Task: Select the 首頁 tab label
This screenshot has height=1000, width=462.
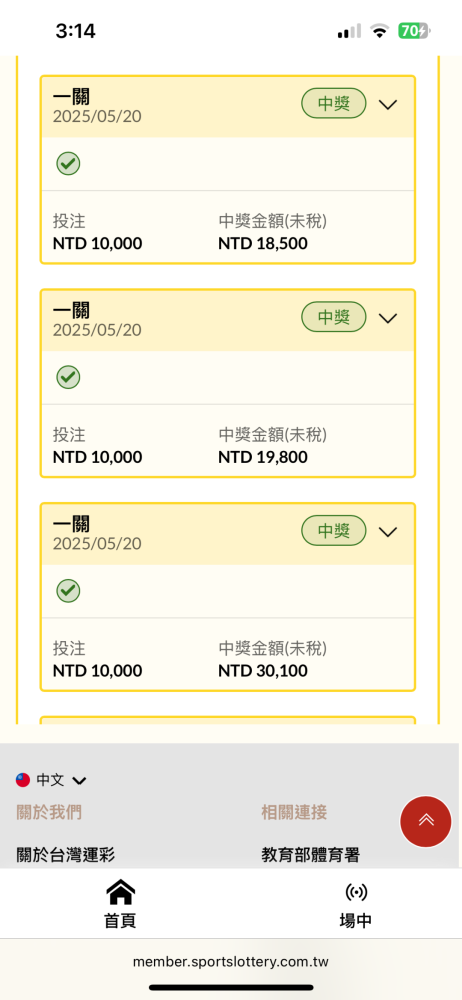Action: tap(121, 921)
